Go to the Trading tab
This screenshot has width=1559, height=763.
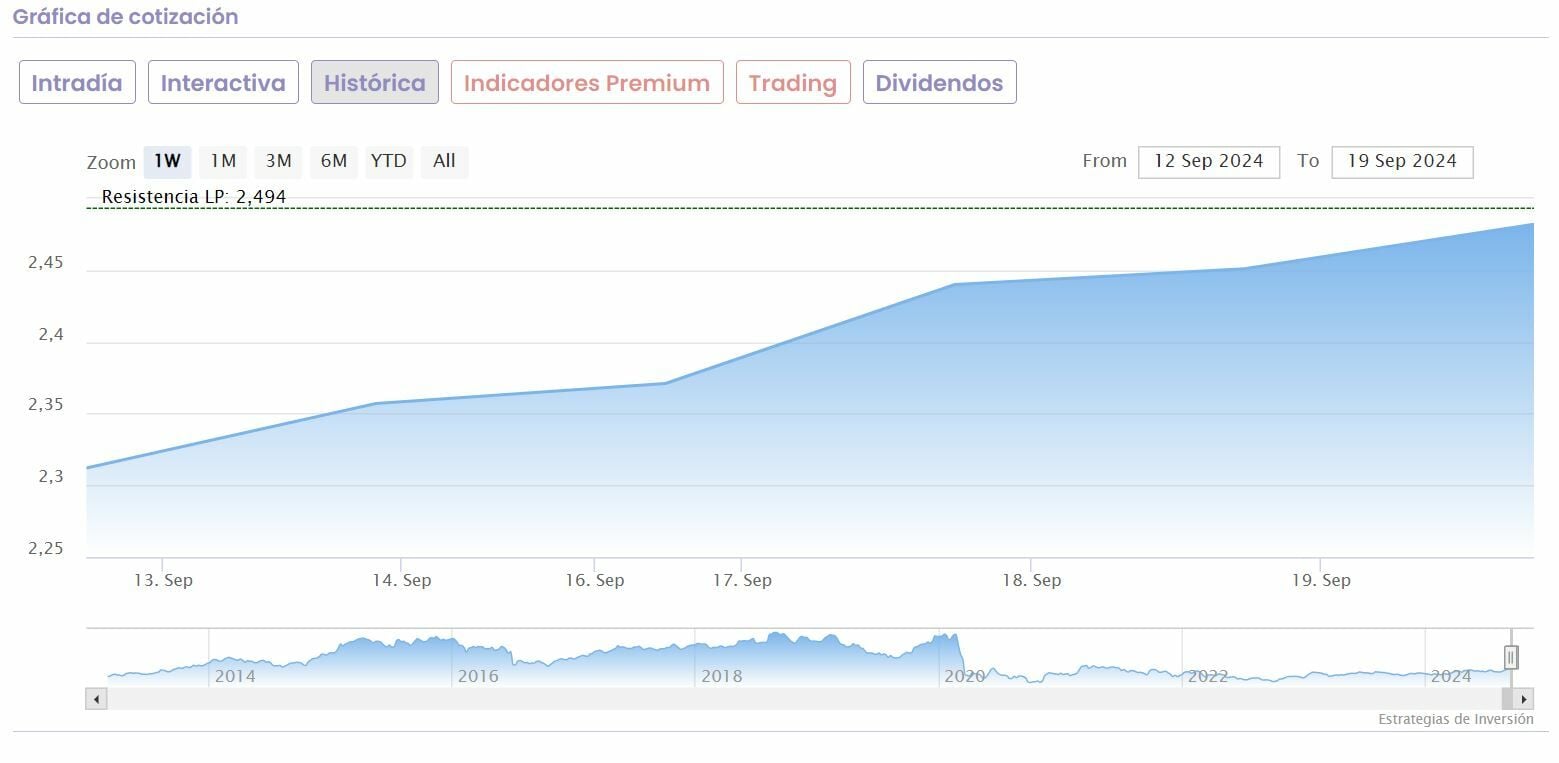pyautogui.click(x=793, y=82)
